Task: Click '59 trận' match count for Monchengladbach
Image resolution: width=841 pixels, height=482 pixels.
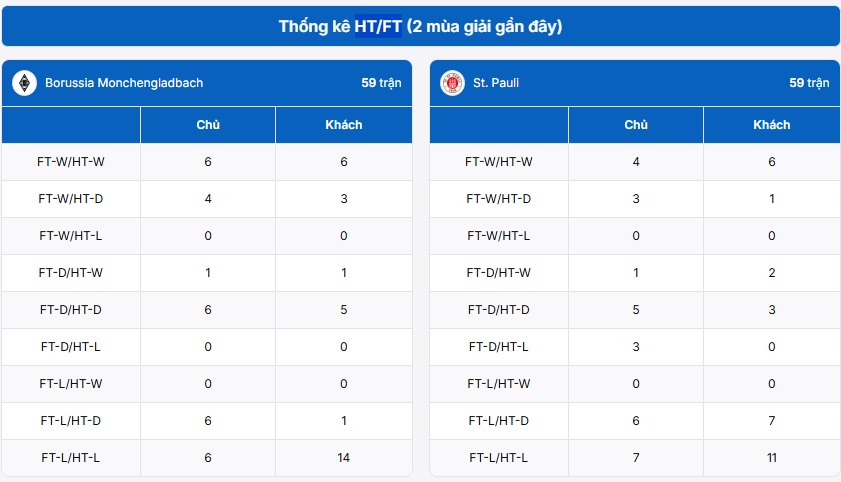Action: (381, 83)
